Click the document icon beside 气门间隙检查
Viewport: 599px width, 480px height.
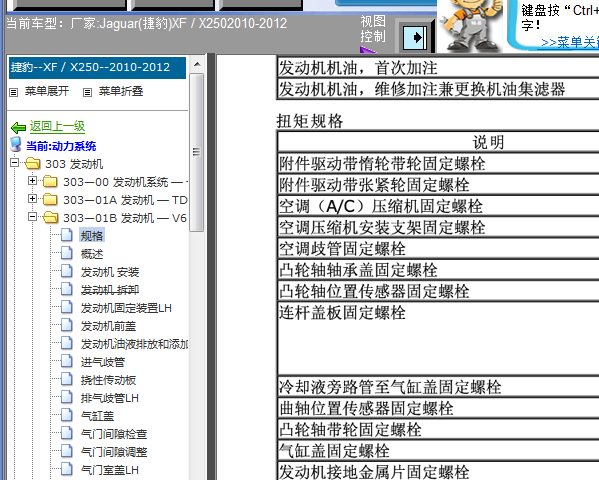[67, 433]
